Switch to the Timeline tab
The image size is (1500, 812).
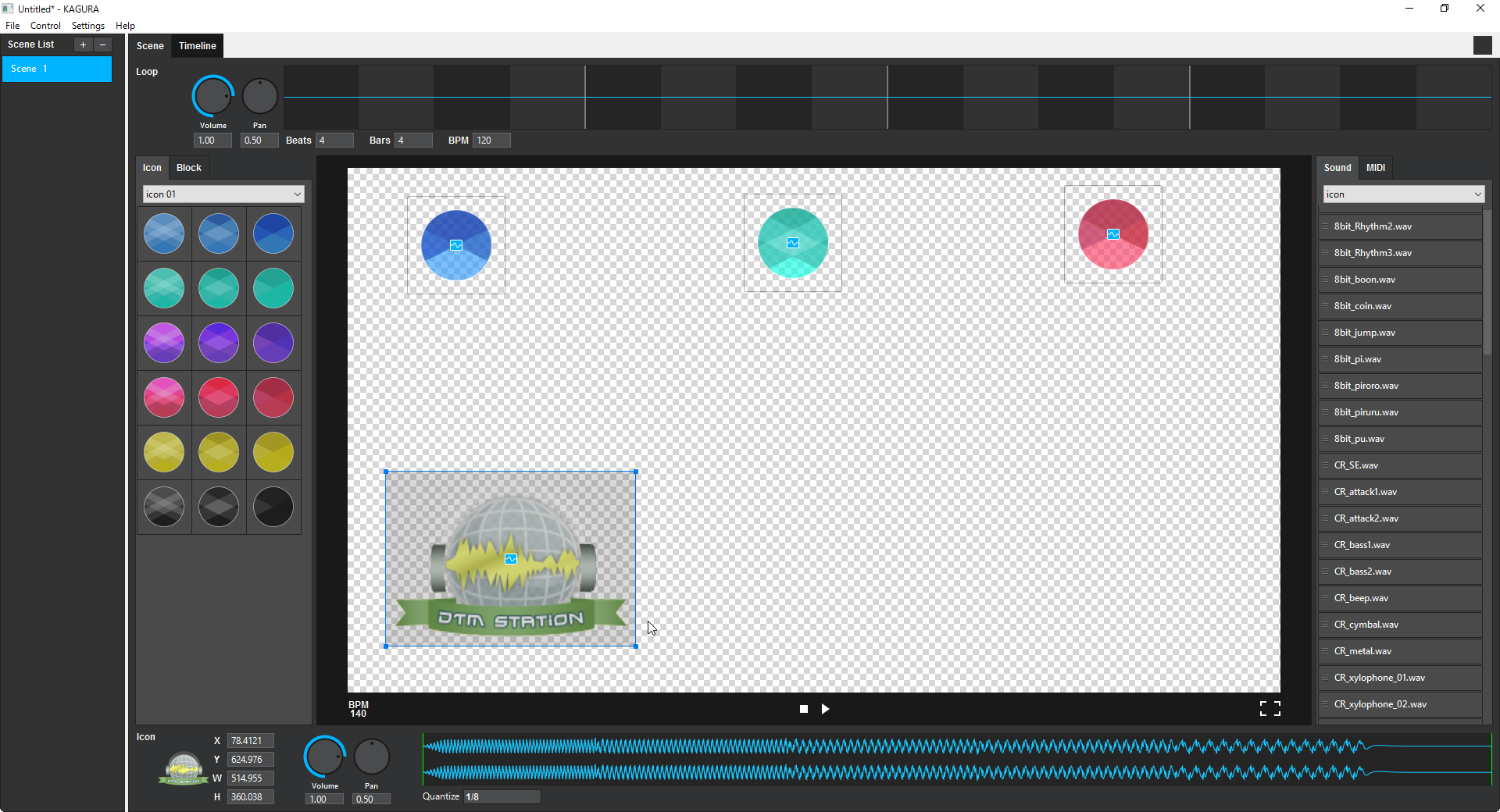[198, 46]
